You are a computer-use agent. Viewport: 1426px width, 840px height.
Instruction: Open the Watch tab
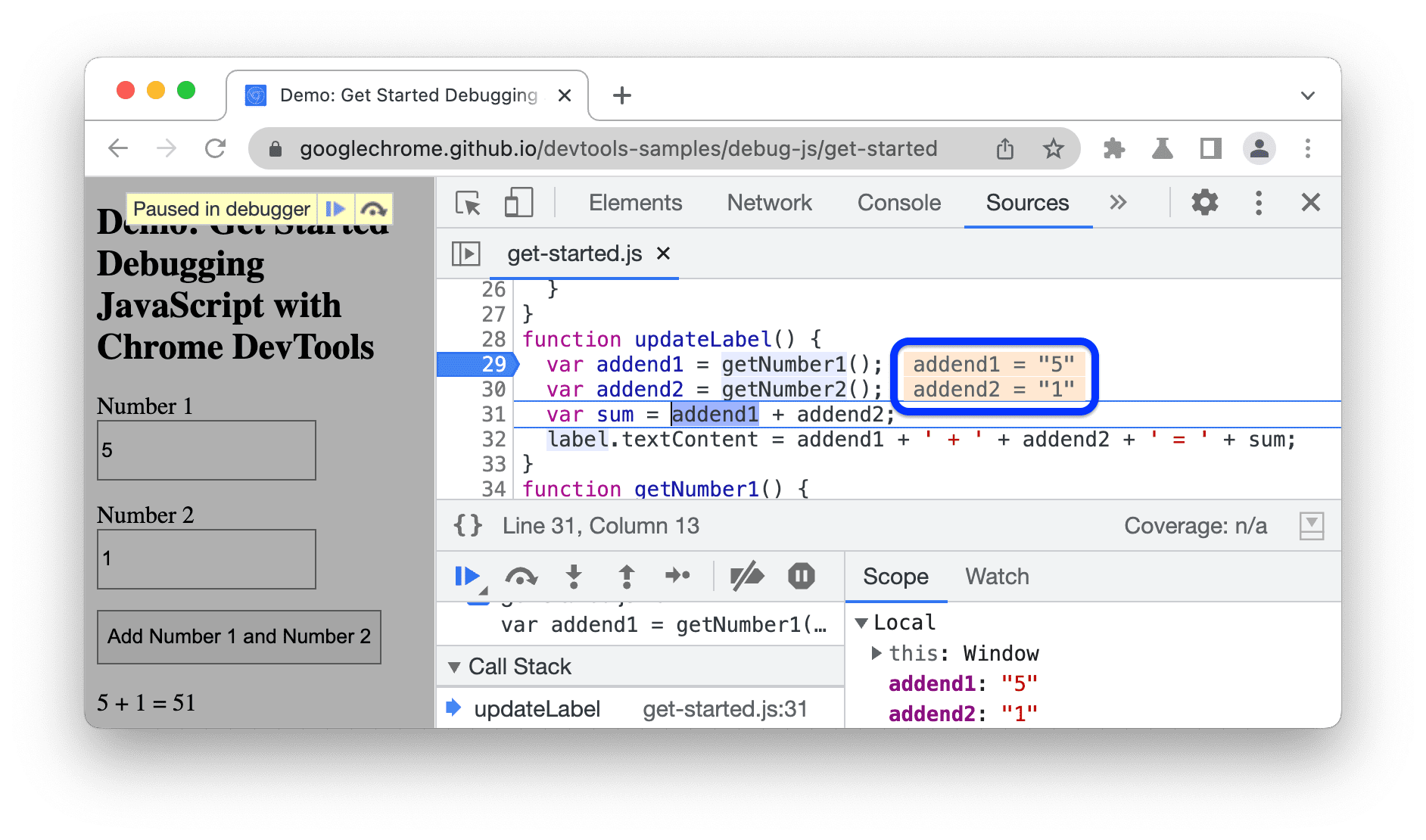tap(996, 576)
